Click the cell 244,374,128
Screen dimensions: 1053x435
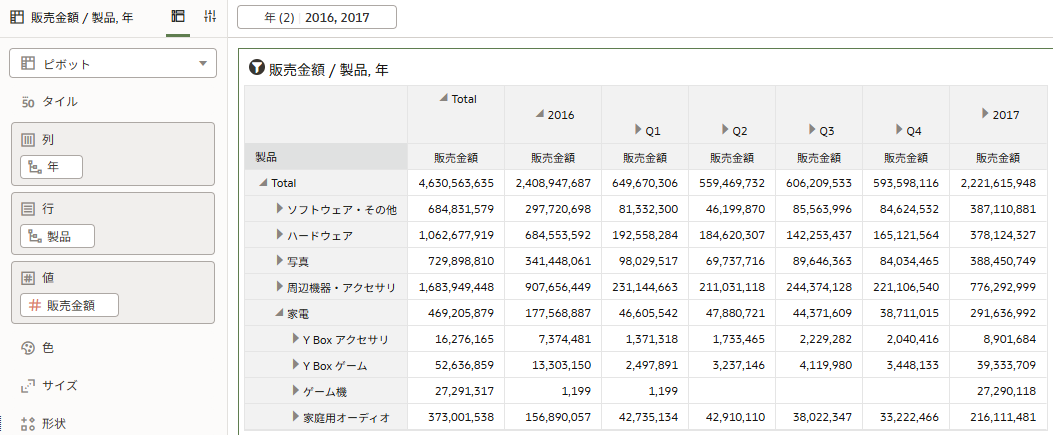tap(819, 287)
